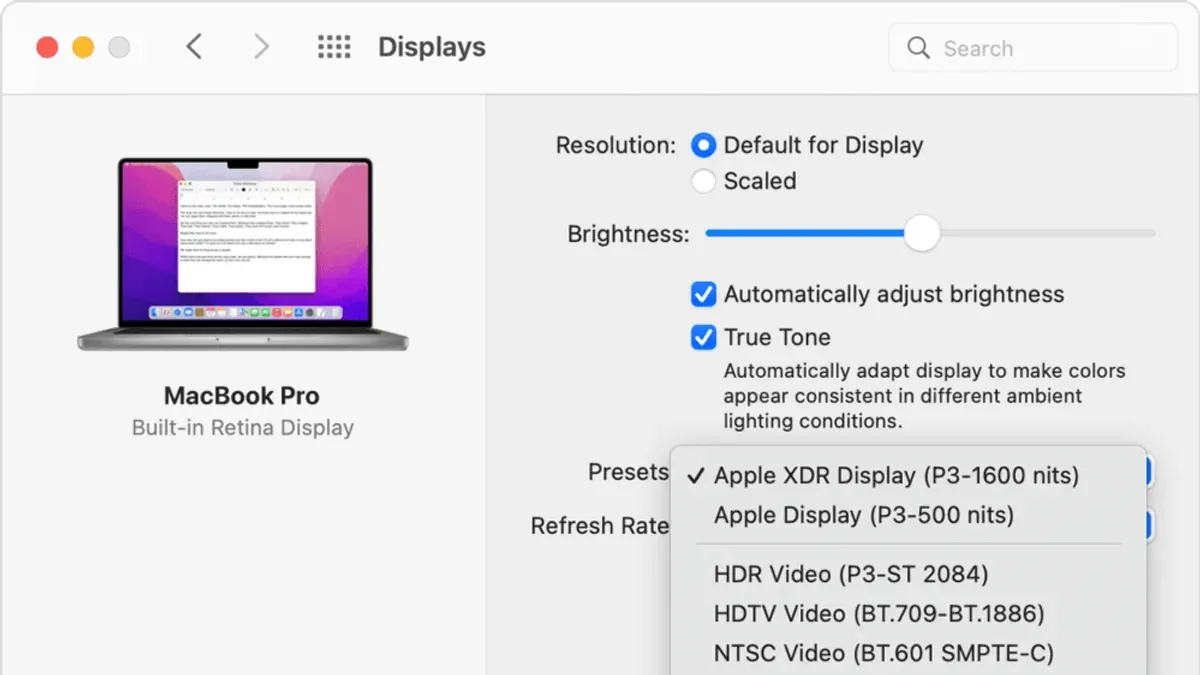Show all preferences grid icon
1200x675 pixels.
click(x=334, y=47)
